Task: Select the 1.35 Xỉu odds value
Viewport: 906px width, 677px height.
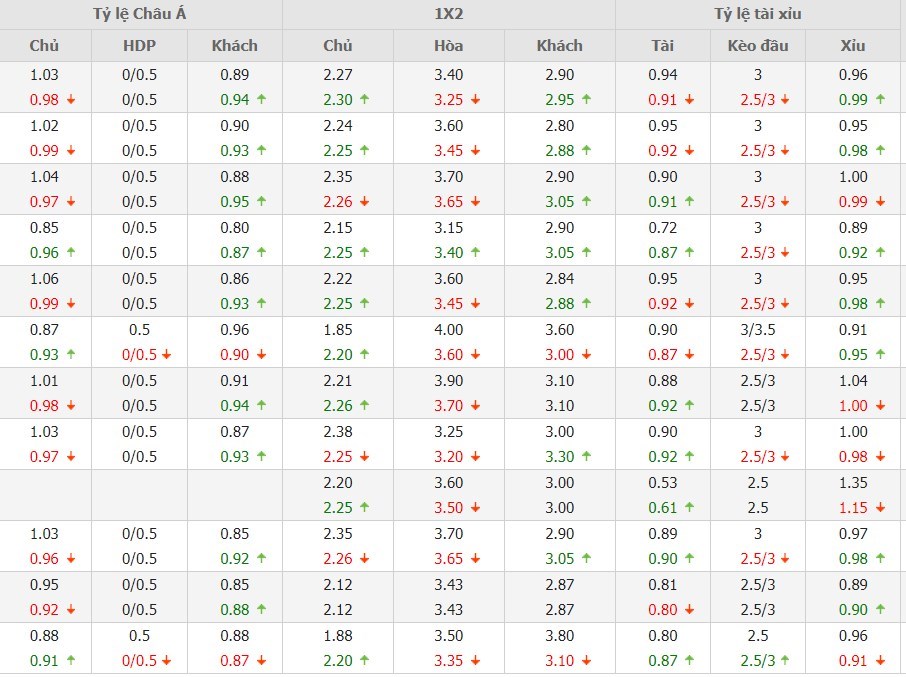Action: pos(854,483)
